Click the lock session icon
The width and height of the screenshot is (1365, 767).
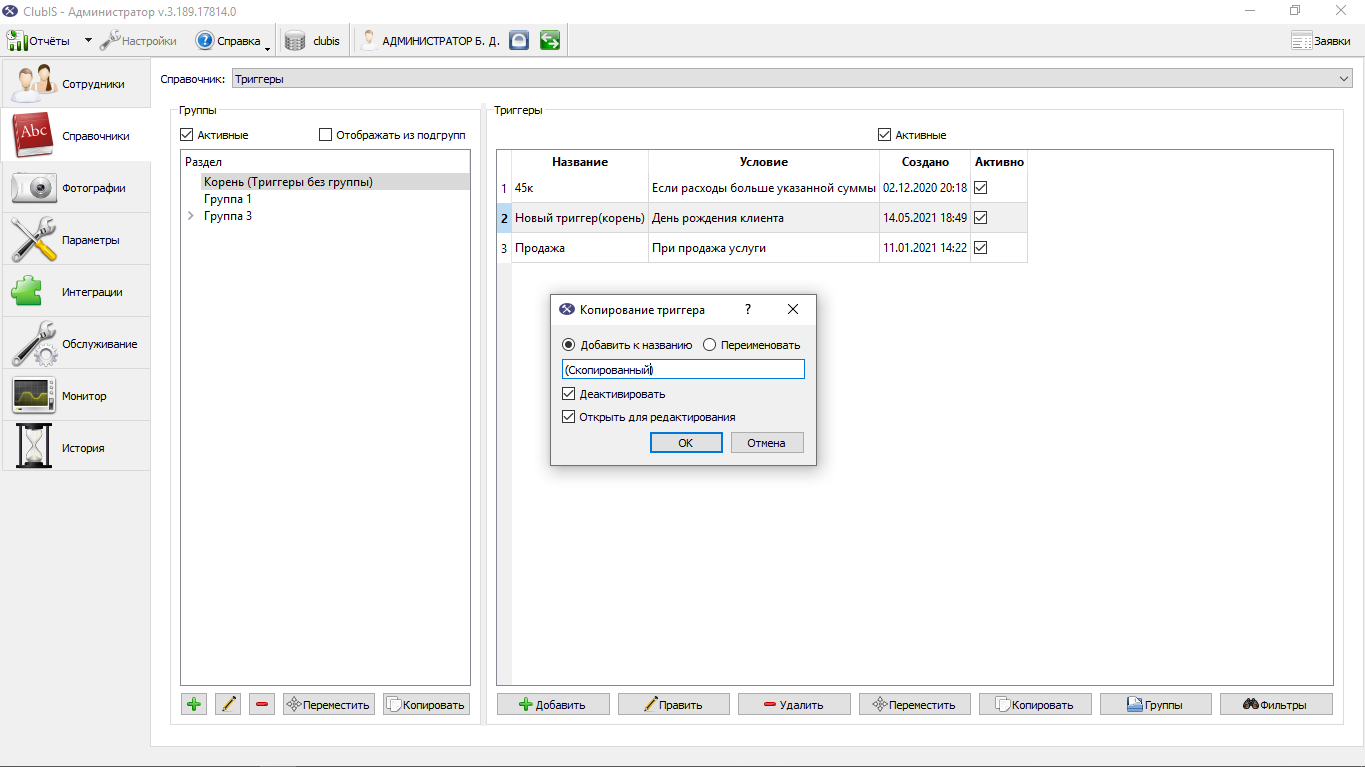click(x=519, y=41)
